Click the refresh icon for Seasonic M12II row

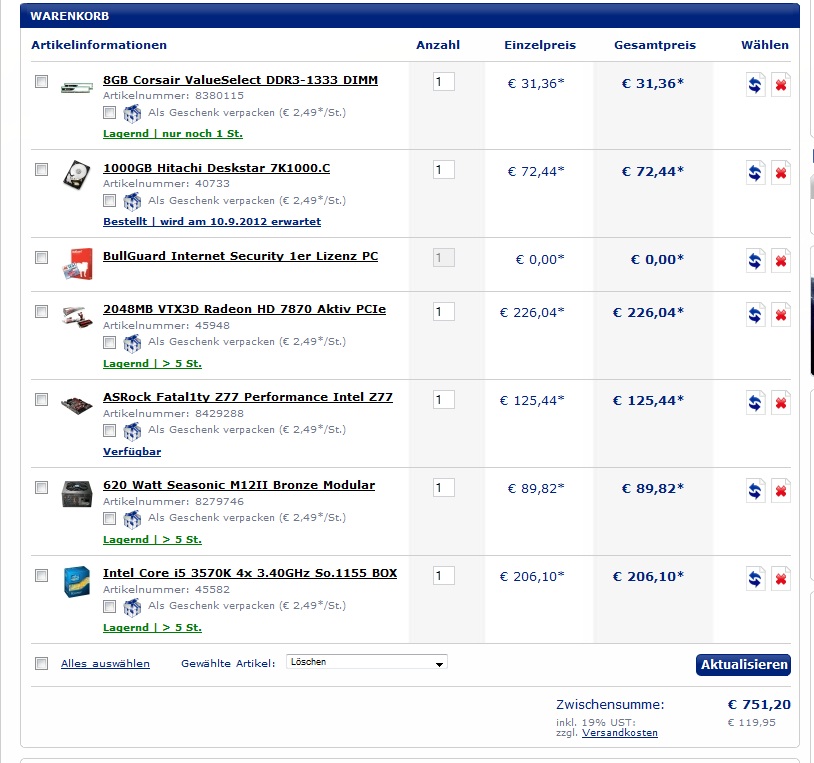click(x=755, y=490)
